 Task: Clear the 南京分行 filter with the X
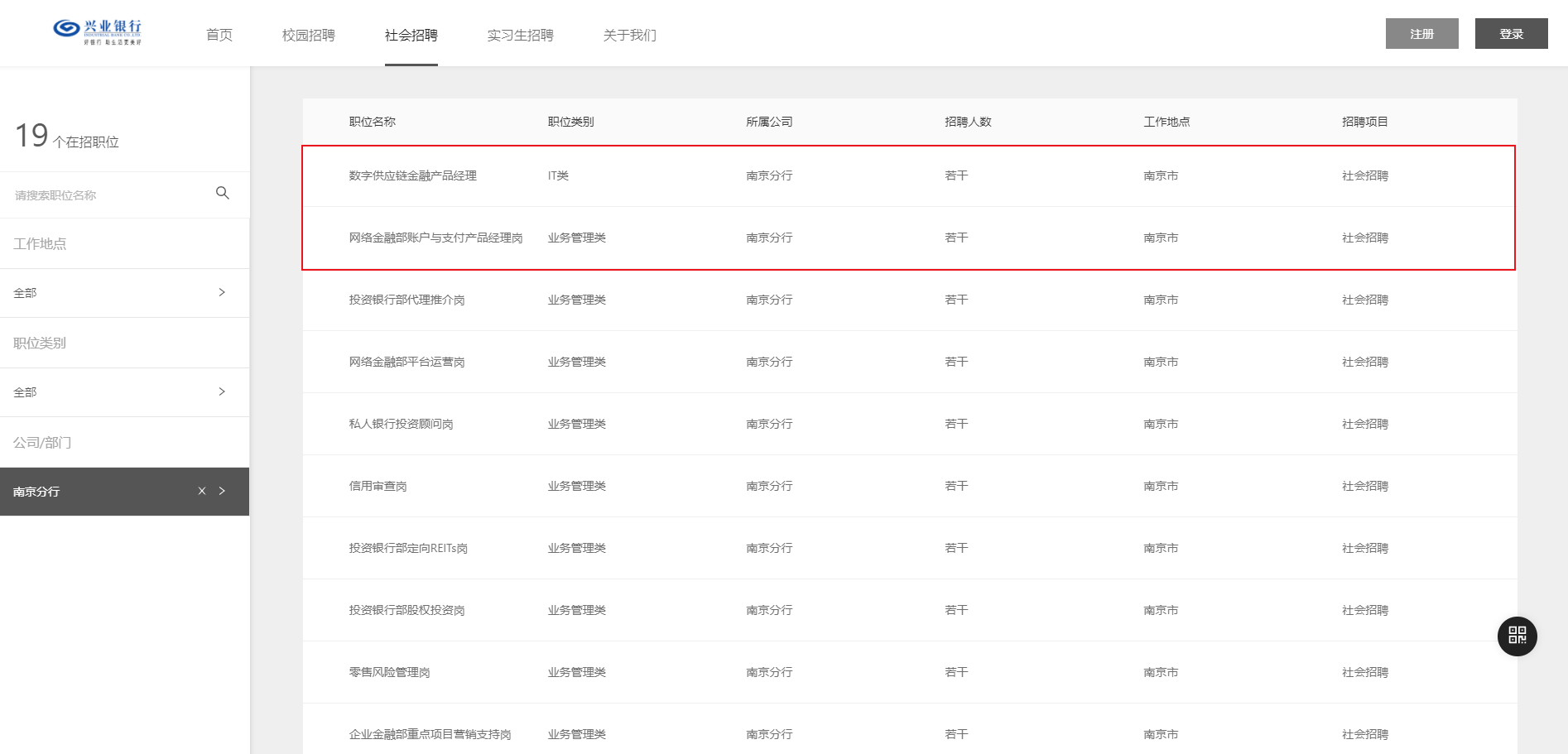(x=202, y=491)
